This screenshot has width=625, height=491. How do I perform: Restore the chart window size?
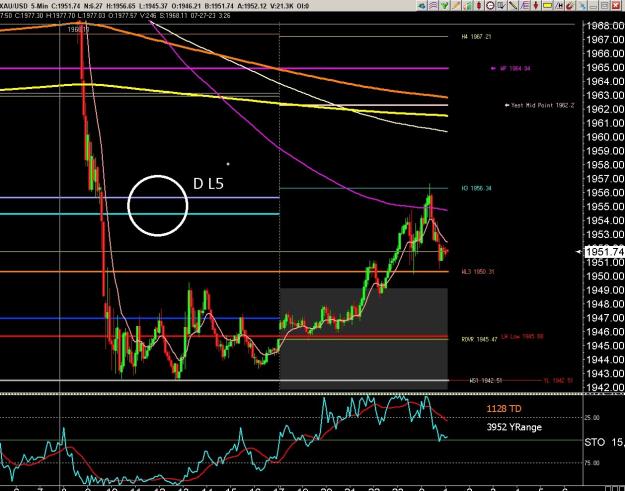604,6
